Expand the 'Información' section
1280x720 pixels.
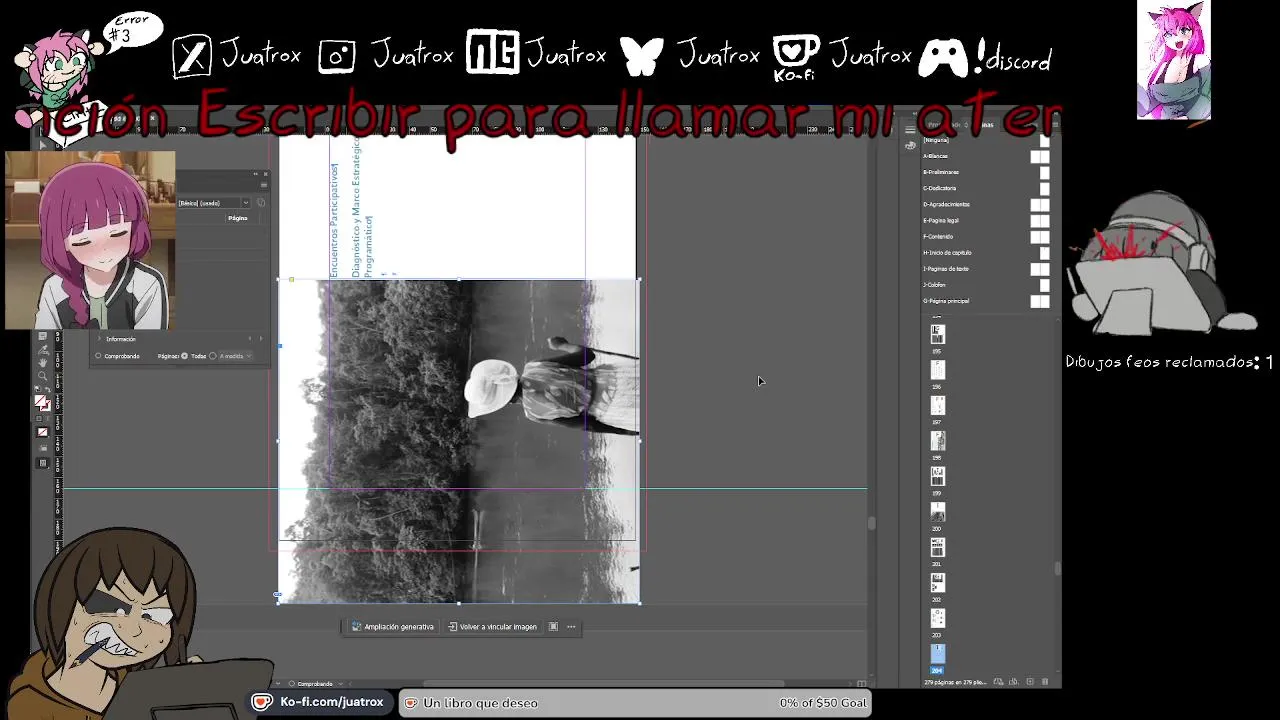pos(99,339)
